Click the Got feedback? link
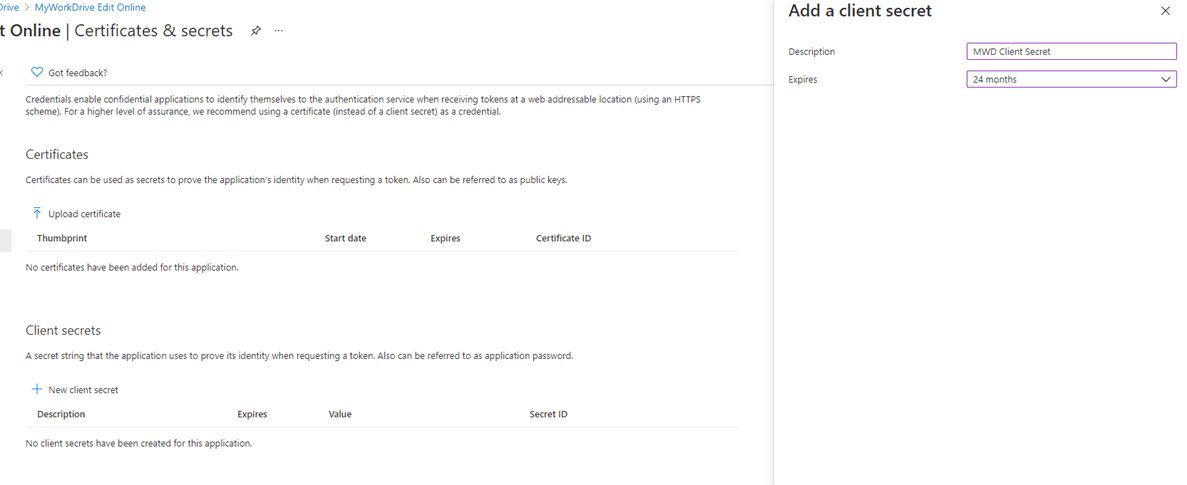 tap(77, 73)
